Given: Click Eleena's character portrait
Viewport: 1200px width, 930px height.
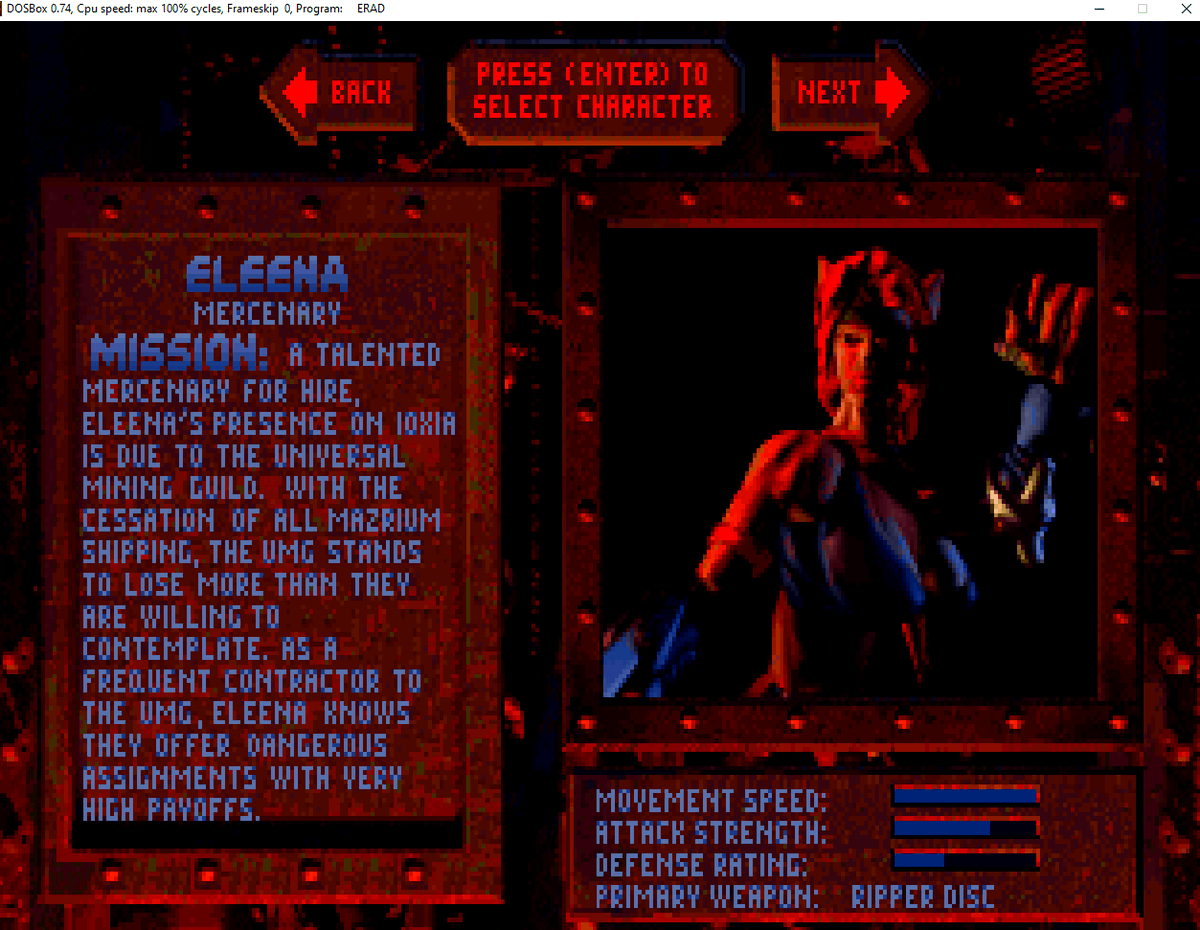Looking at the screenshot, I should [x=851, y=461].
